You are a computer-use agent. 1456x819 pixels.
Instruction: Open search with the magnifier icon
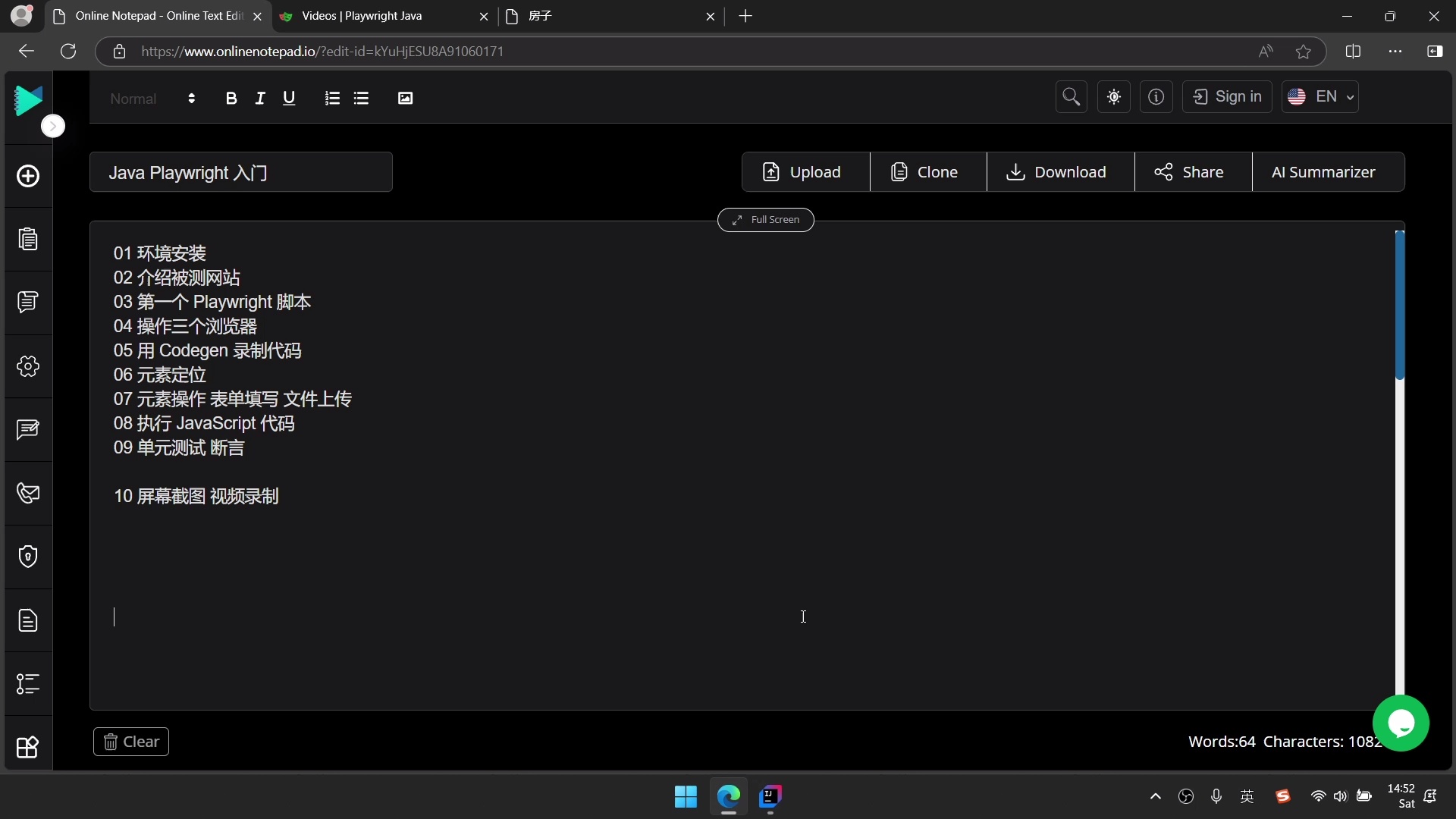tap(1071, 97)
